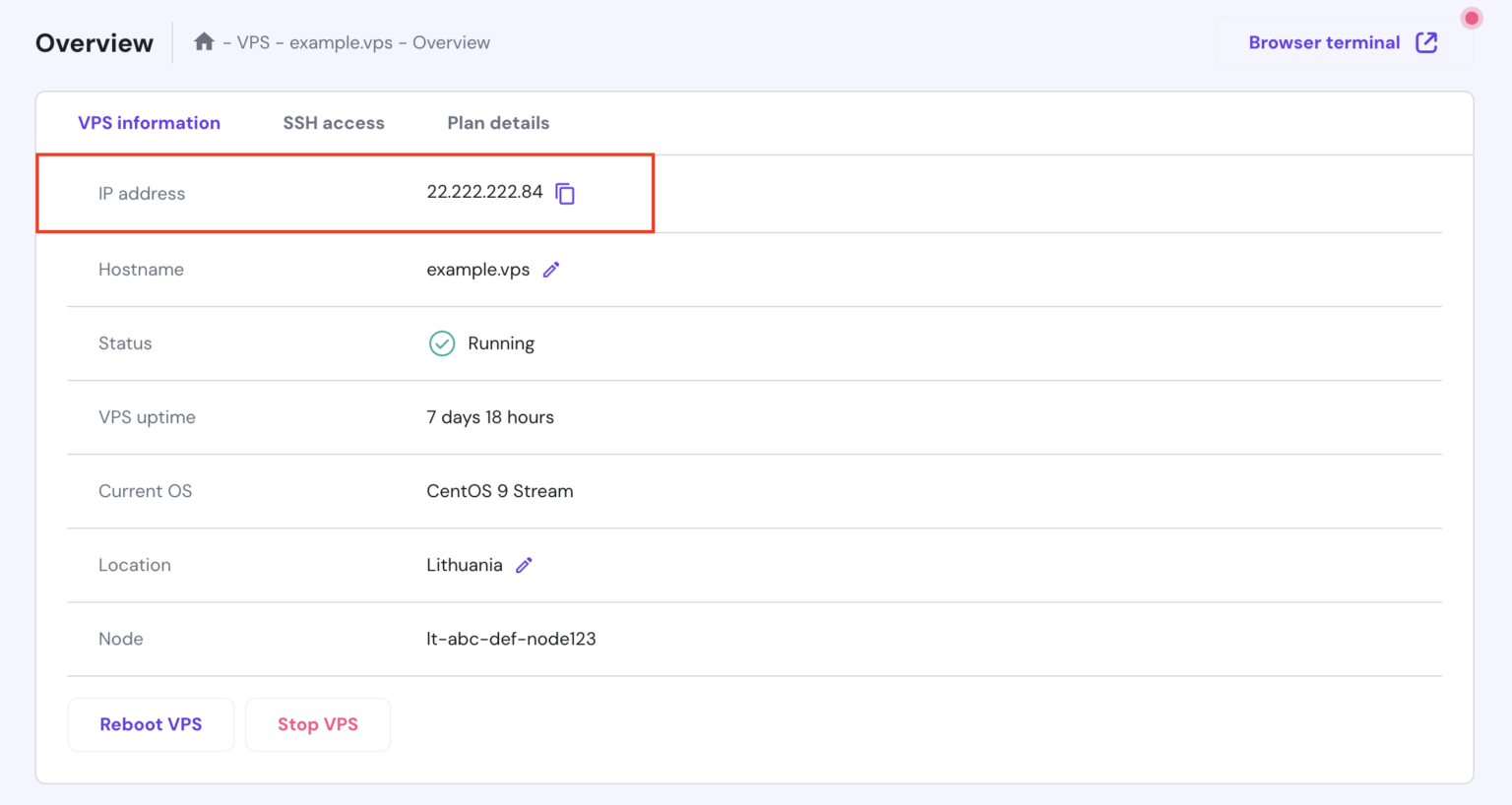1512x805 pixels.
Task: Click the external-link arrow icon beside Browser terminal
Action: tap(1426, 42)
